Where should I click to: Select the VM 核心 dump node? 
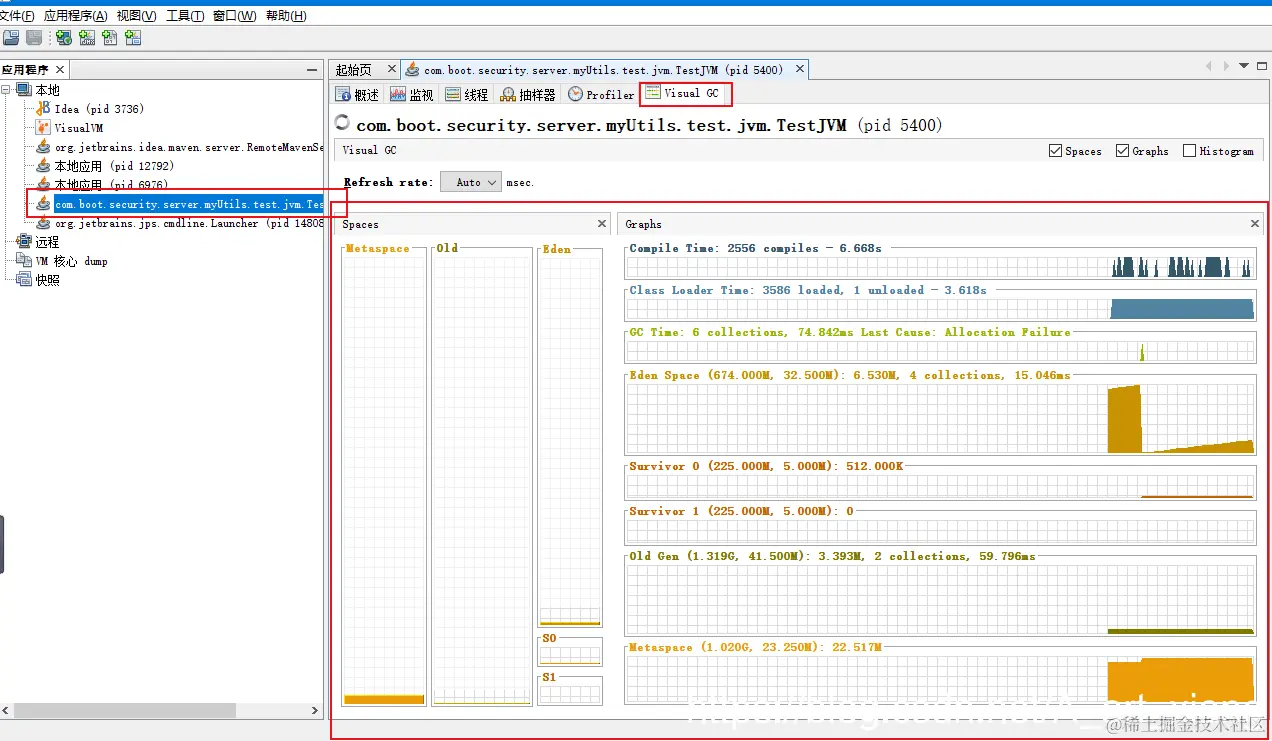pos(71,261)
